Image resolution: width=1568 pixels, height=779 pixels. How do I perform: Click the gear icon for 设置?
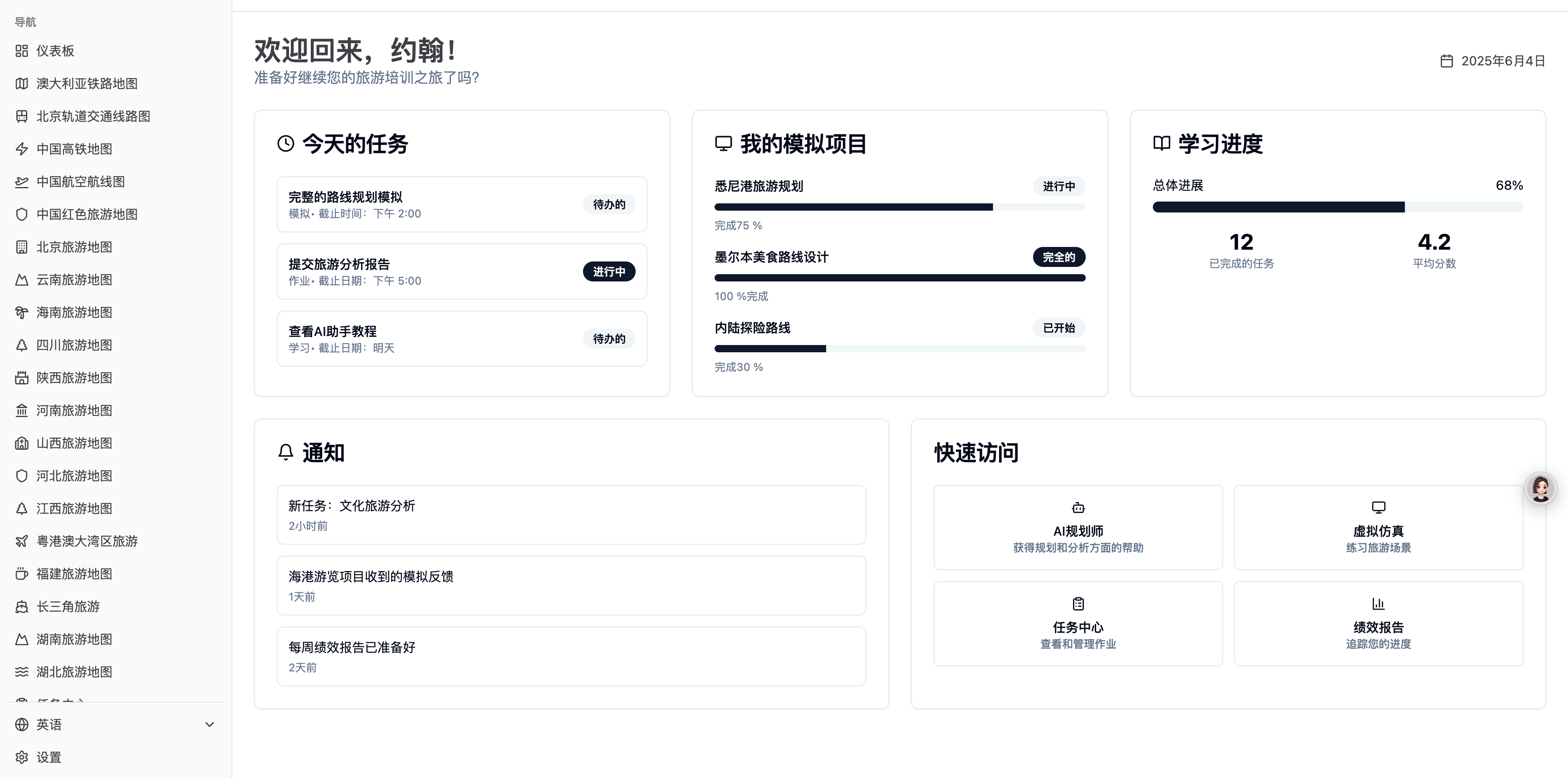coord(22,757)
